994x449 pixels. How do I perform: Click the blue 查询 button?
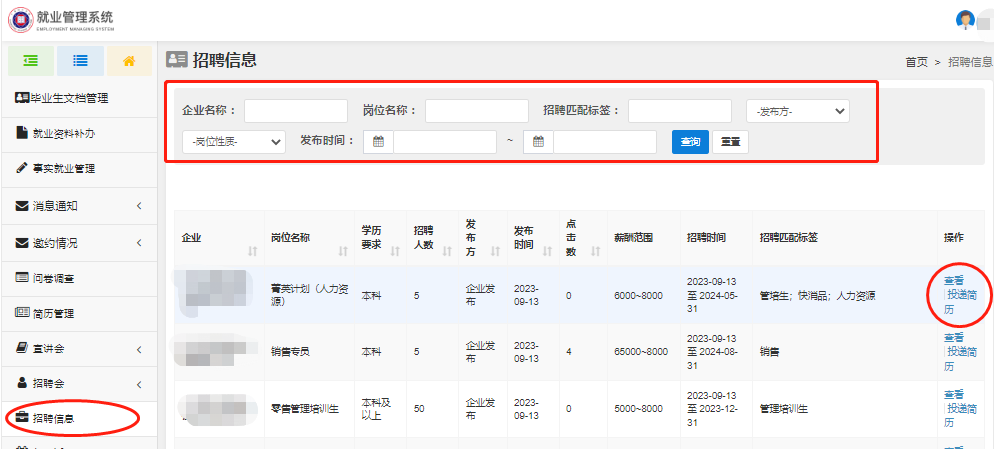(690, 142)
